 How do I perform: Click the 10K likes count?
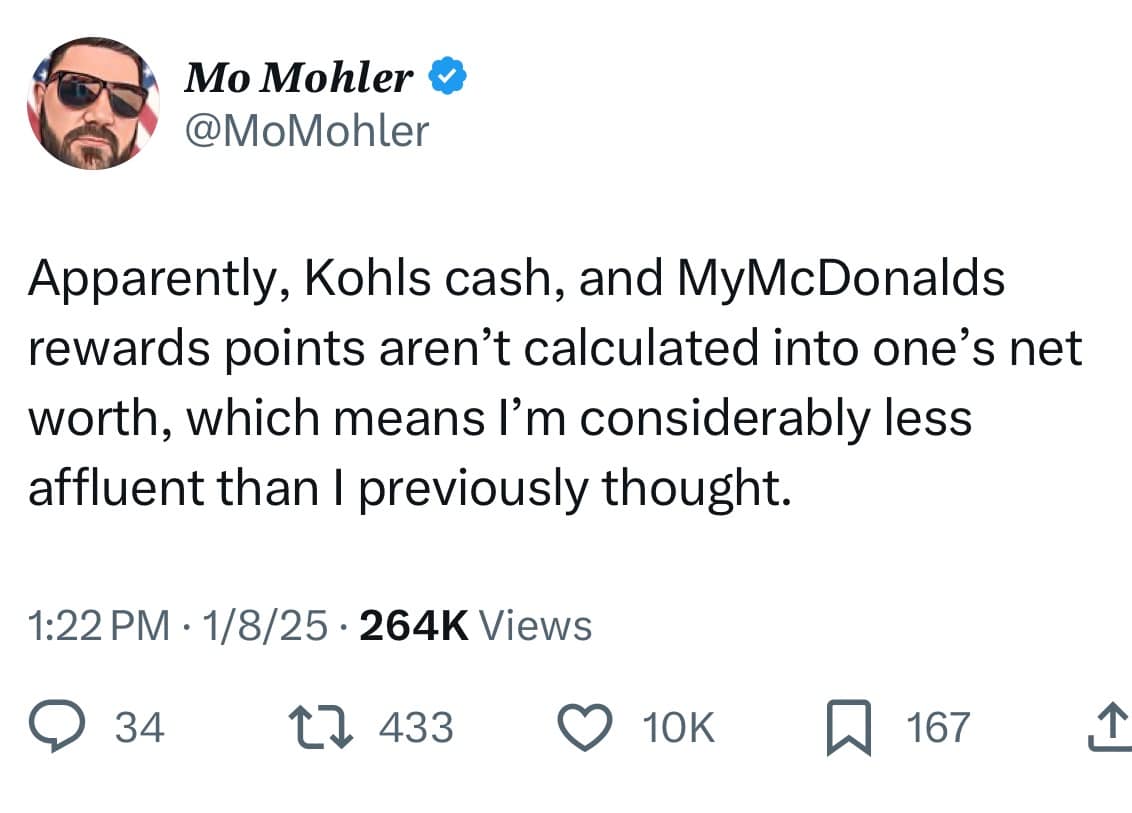tap(677, 727)
